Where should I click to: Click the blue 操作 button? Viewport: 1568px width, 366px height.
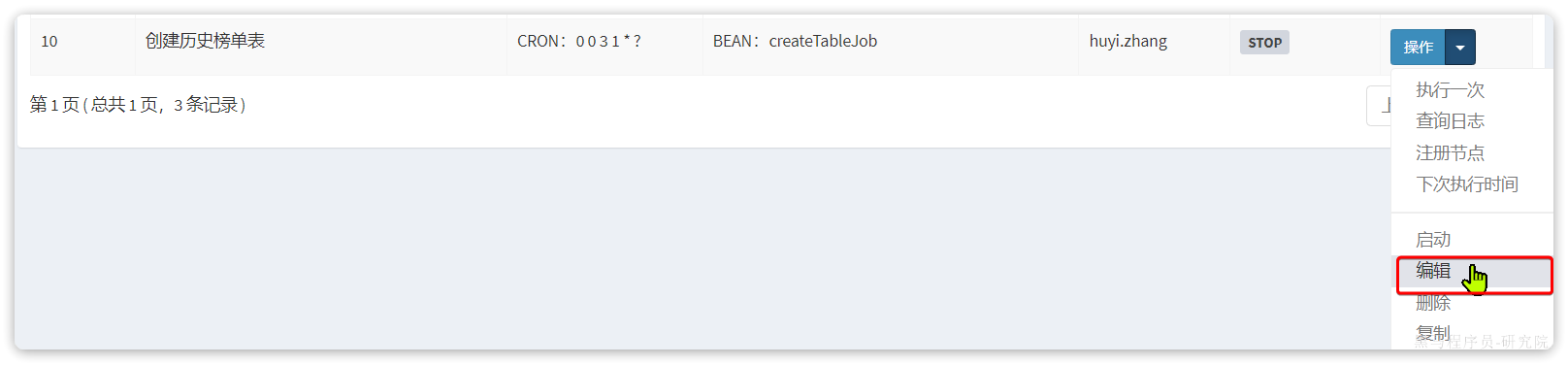tap(1418, 47)
